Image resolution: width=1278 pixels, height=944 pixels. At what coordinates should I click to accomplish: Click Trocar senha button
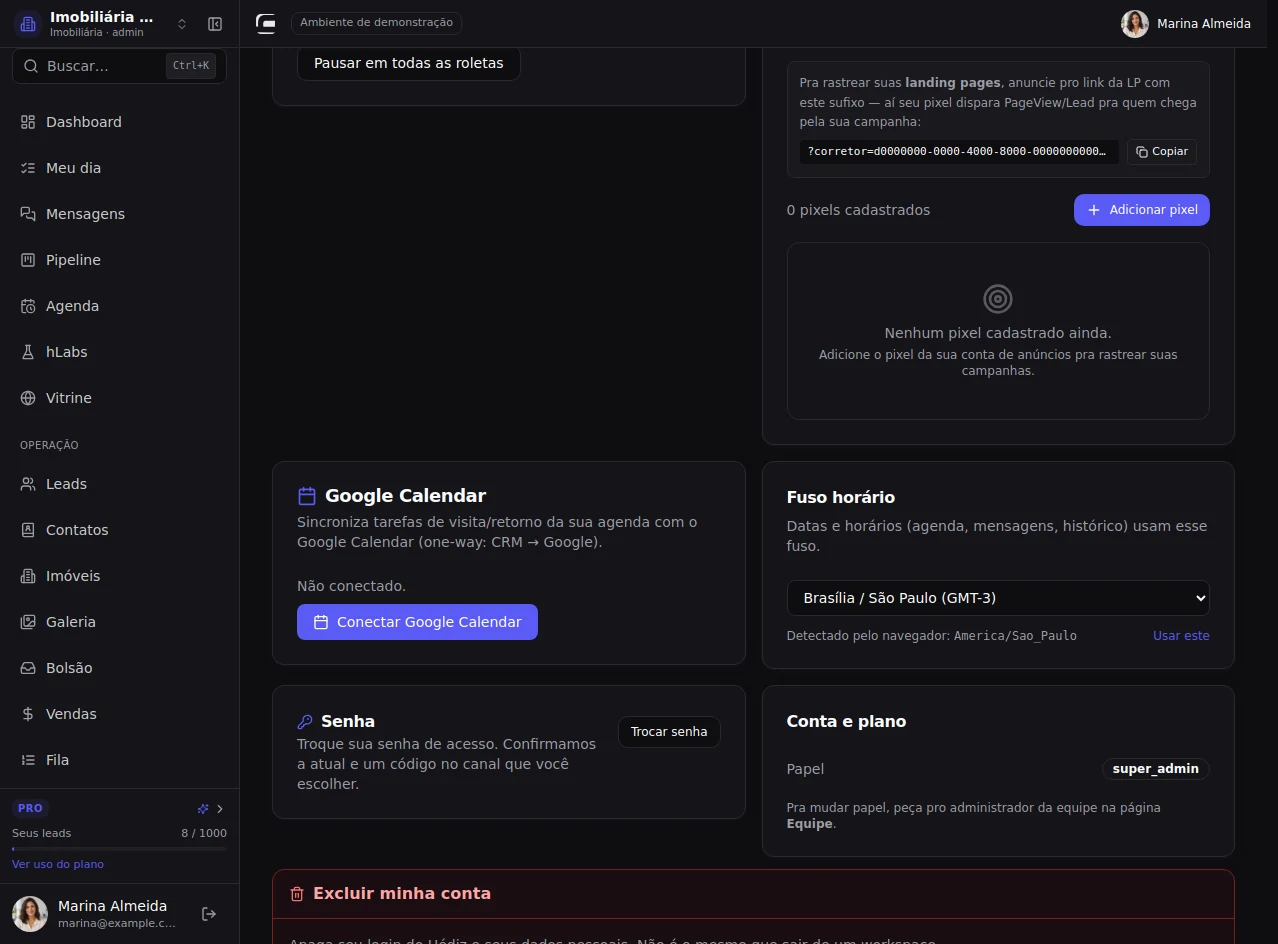(x=669, y=732)
